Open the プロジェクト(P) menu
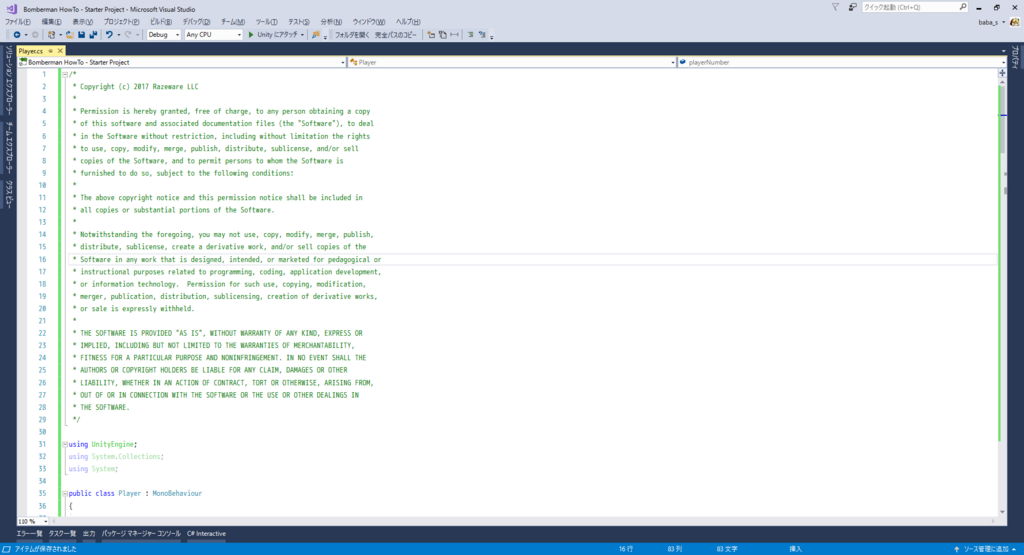 point(121,22)
